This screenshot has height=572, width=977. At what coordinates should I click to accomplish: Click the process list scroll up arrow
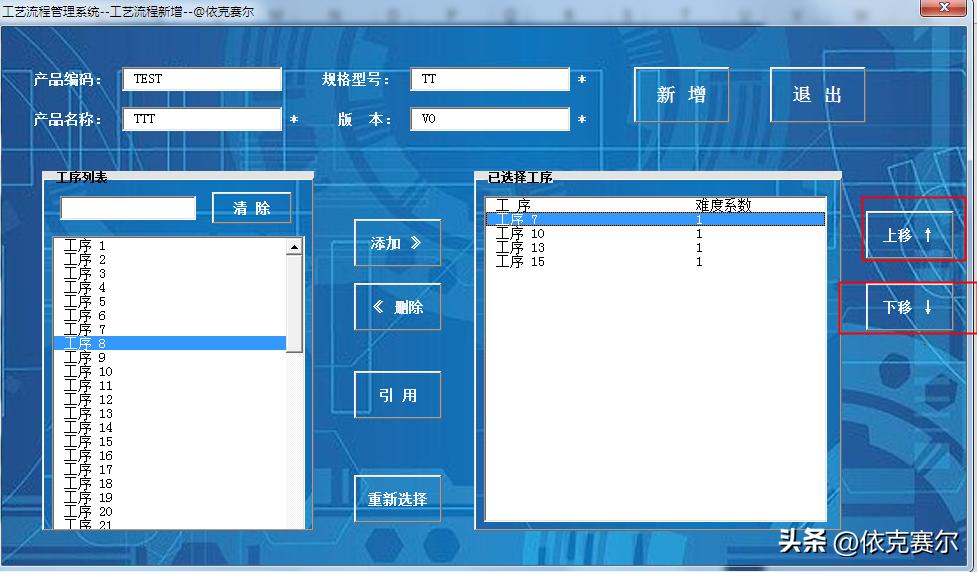point(294,247)
